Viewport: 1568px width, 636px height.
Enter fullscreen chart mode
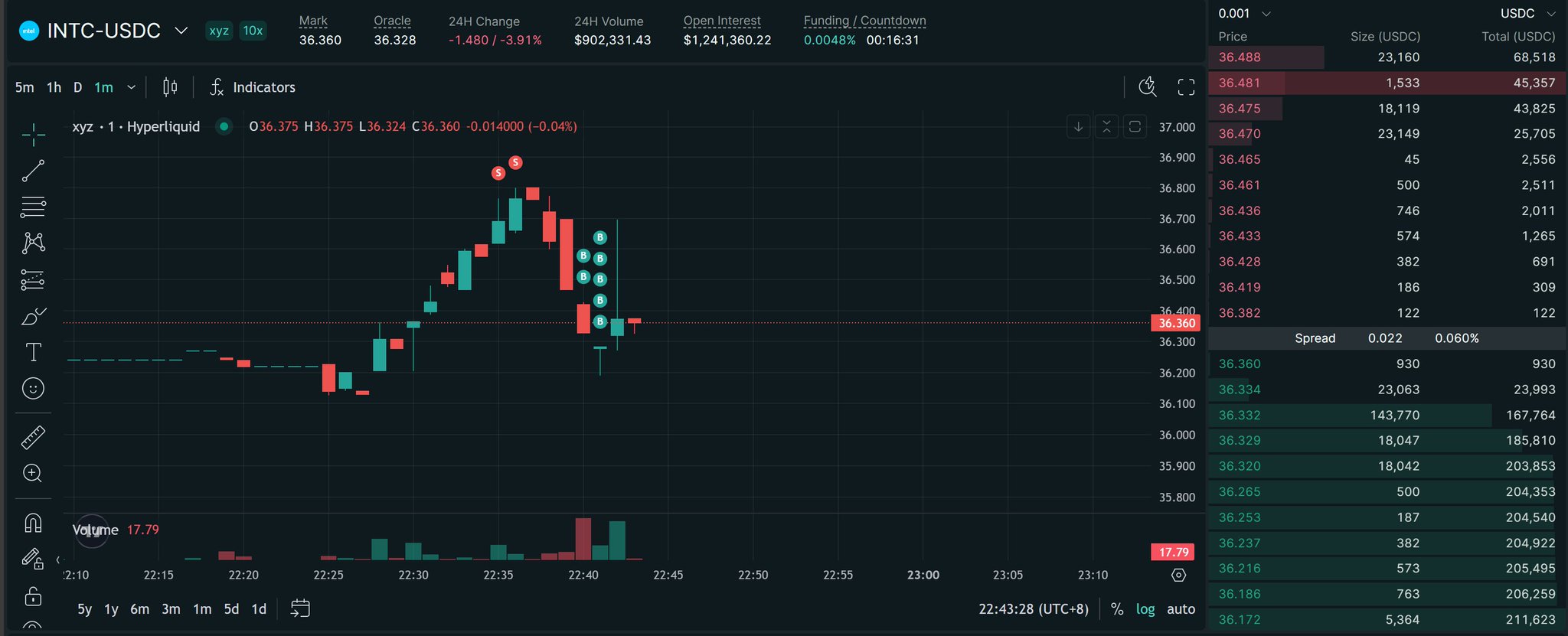click(1186, 87)
